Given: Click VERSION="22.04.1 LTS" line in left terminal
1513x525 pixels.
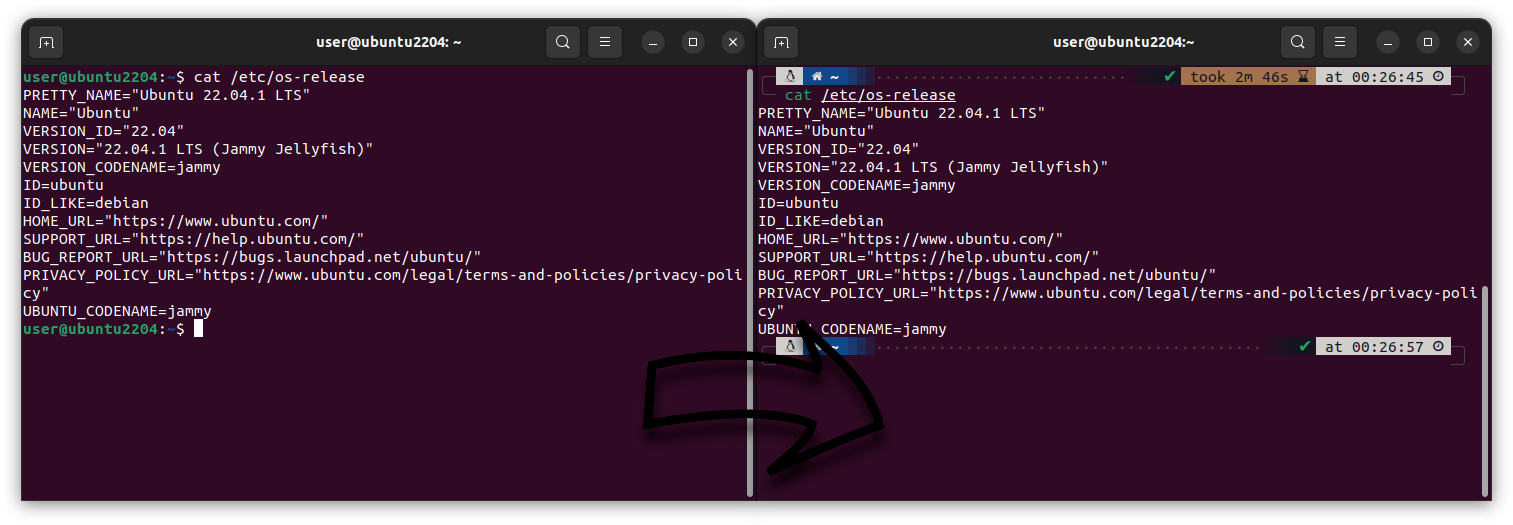Looking at the screenshot, I should 198,149.
